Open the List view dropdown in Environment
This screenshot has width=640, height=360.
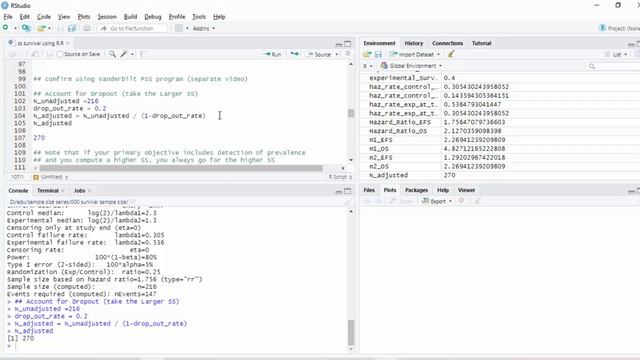616,54
